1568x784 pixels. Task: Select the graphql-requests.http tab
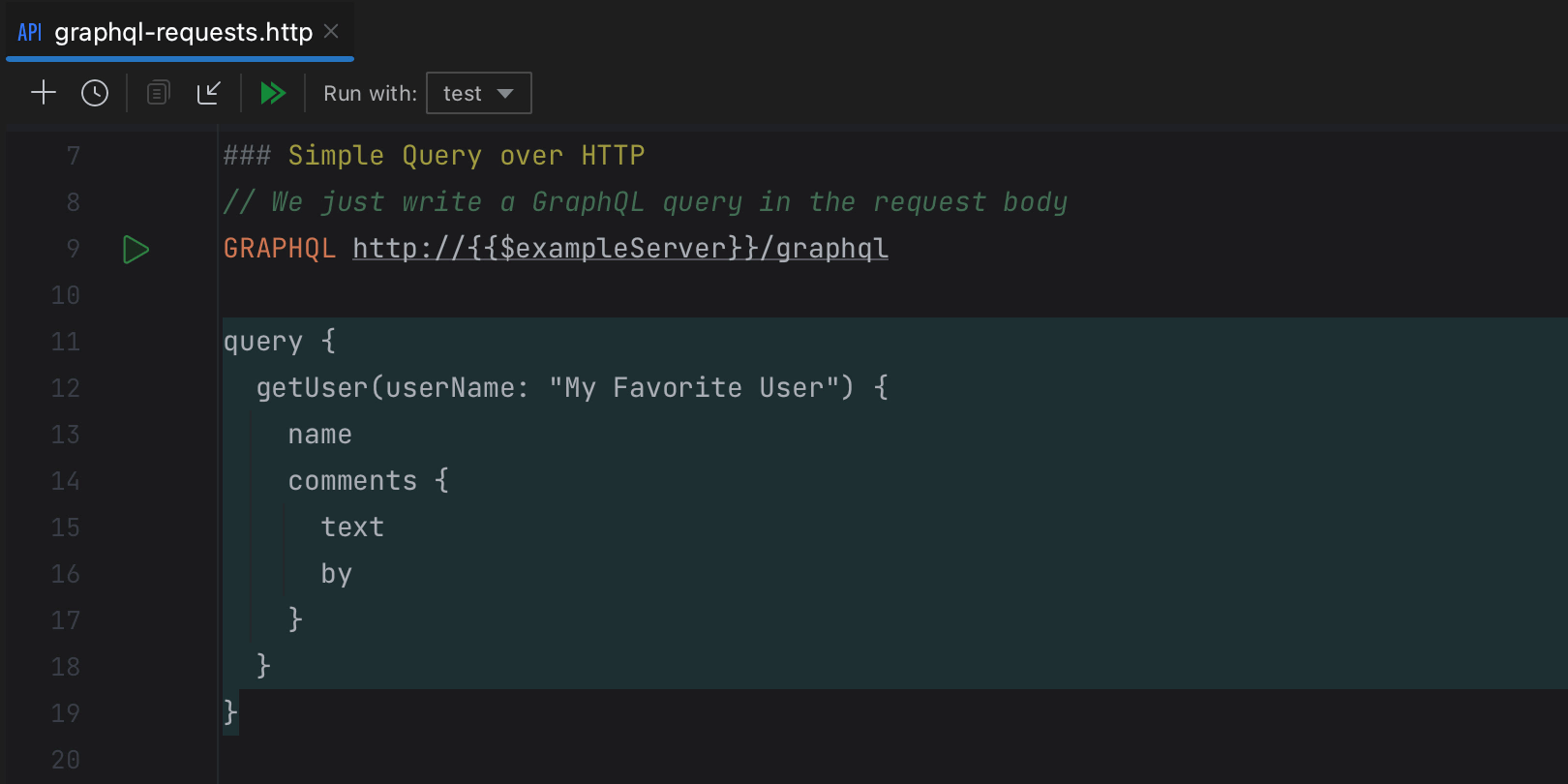[x=183, y=33]
